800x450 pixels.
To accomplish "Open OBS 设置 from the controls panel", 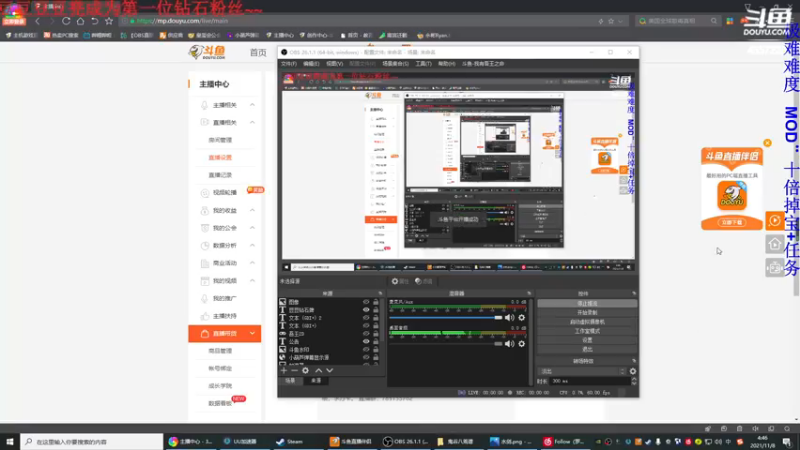I will pyautogui.click(x=587, y=340).
